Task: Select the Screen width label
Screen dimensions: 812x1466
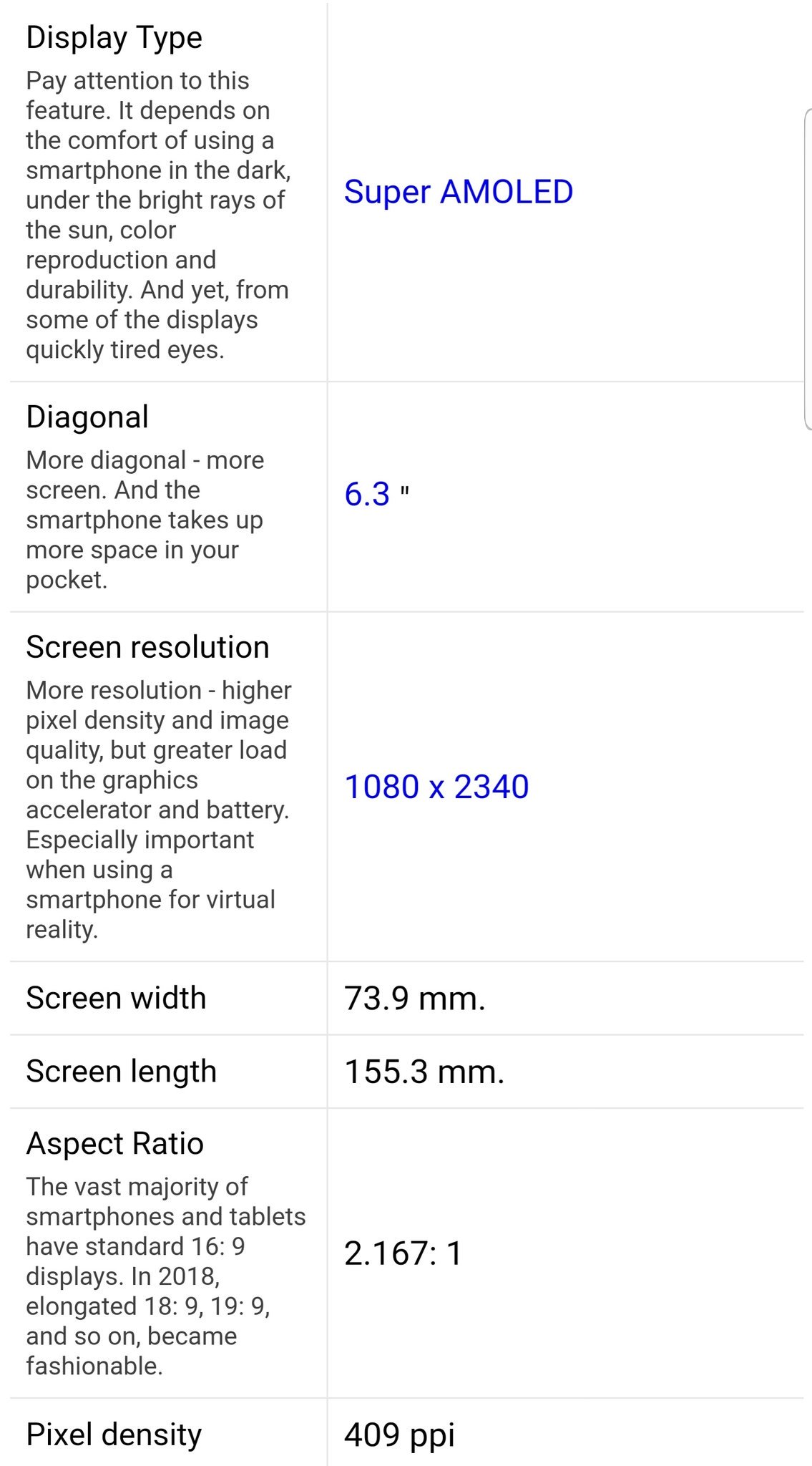Action: point(116,998)
